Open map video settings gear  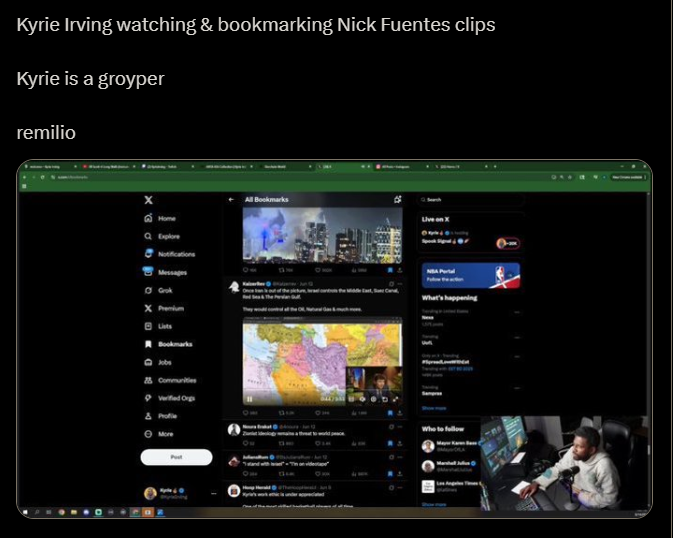pos(373,399)
